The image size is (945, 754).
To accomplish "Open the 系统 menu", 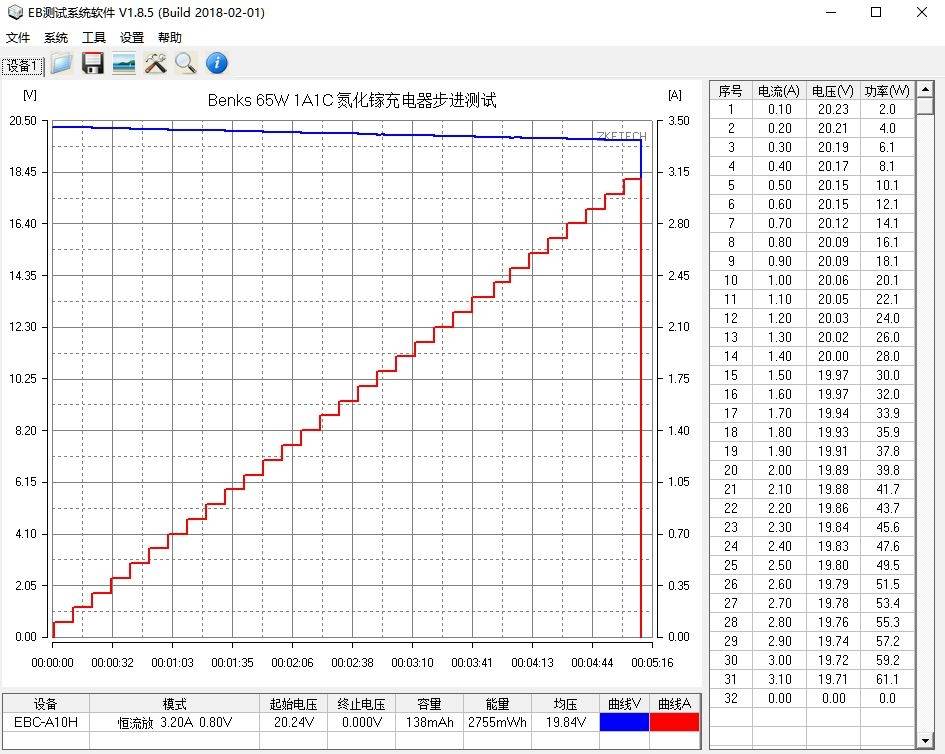I will [56, 38].
